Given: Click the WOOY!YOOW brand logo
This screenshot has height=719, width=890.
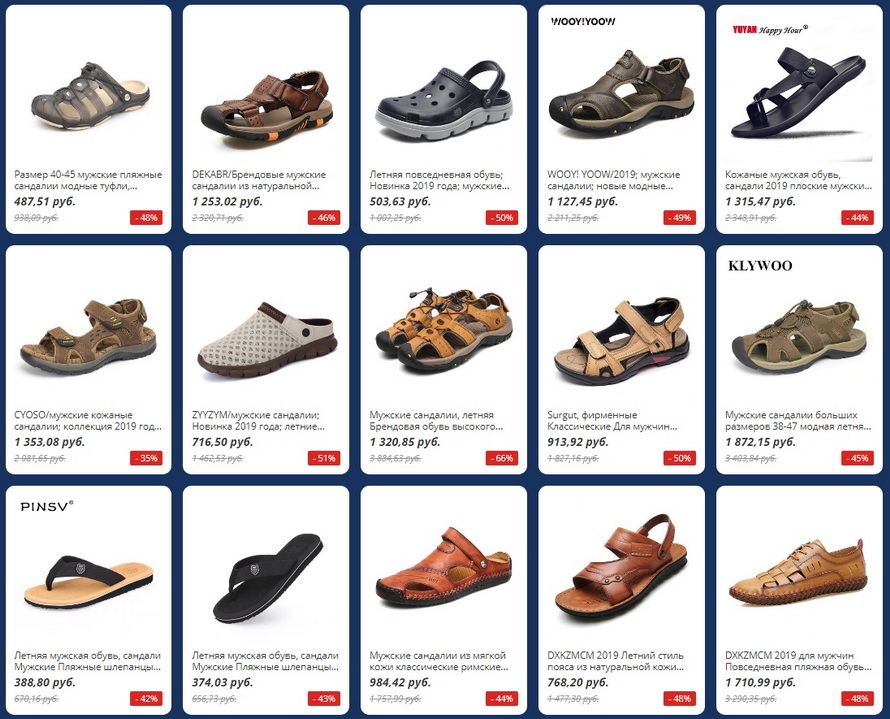Looking at the screenshot, I should click(x=582, y=22).
